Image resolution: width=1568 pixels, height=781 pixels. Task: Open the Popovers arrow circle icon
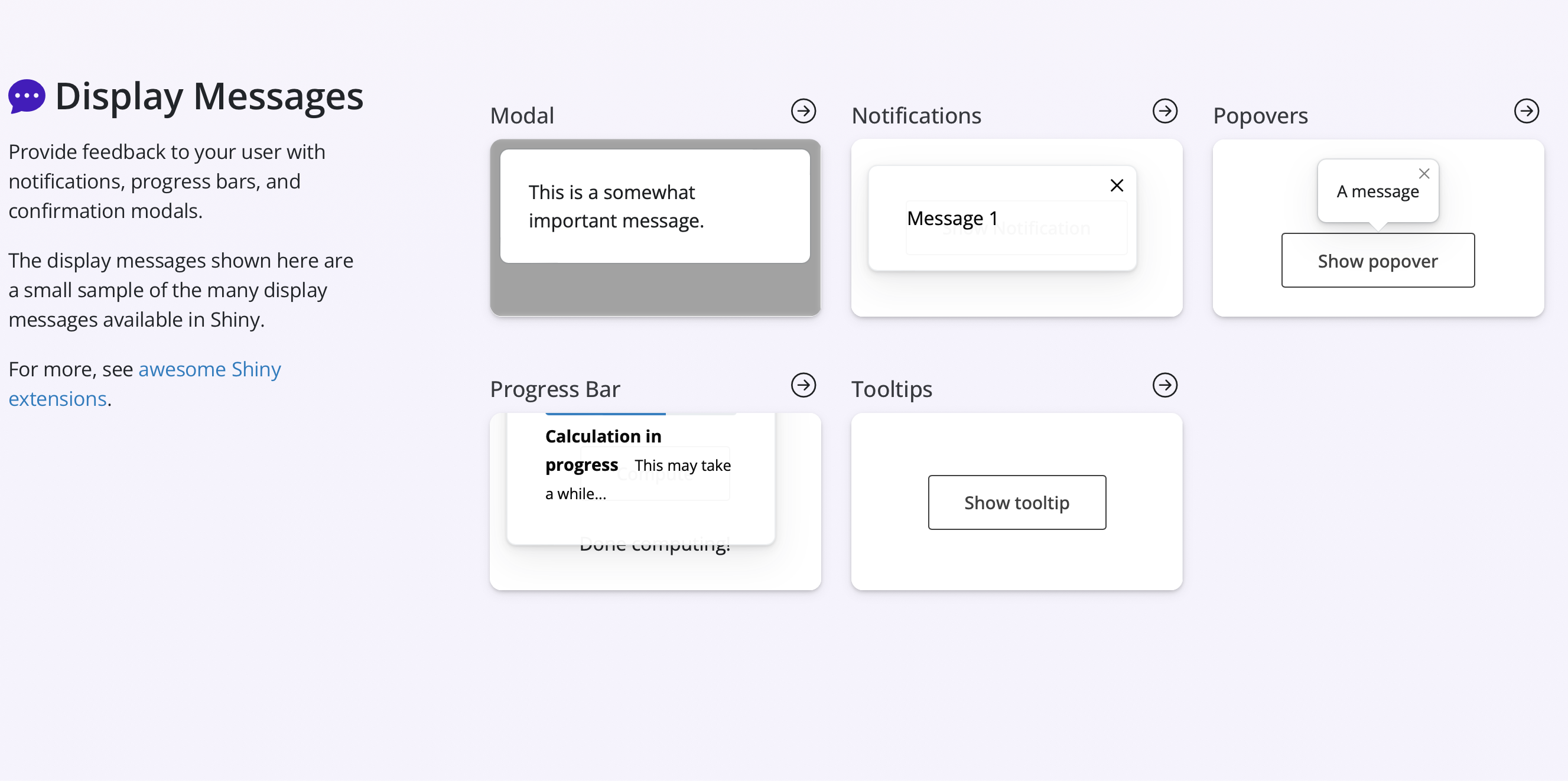coord(1526,112)
